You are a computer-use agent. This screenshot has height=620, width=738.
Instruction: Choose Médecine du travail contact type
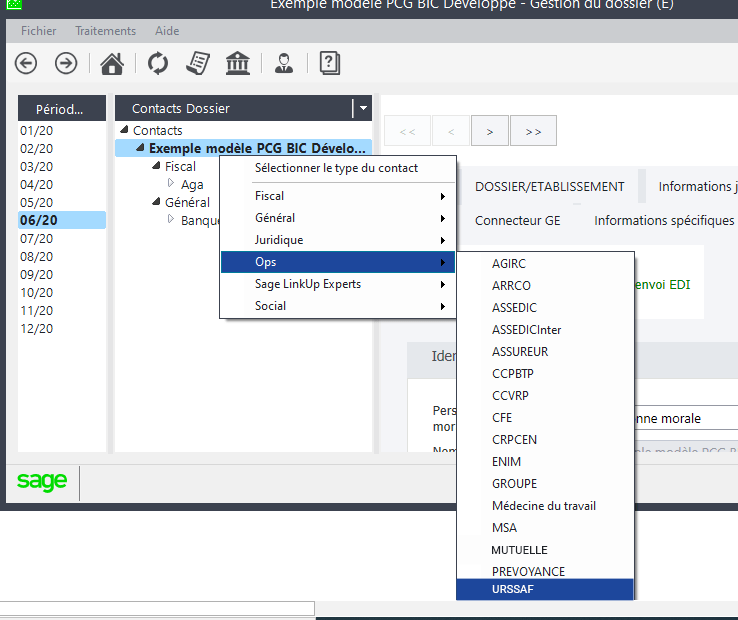(x=545, y=506)
